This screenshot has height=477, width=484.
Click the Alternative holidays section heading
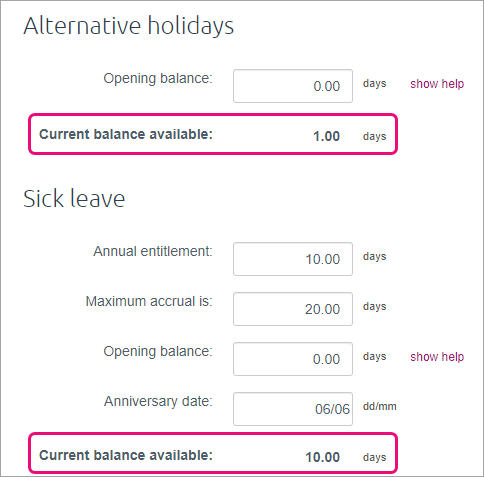tap(129, 26)
